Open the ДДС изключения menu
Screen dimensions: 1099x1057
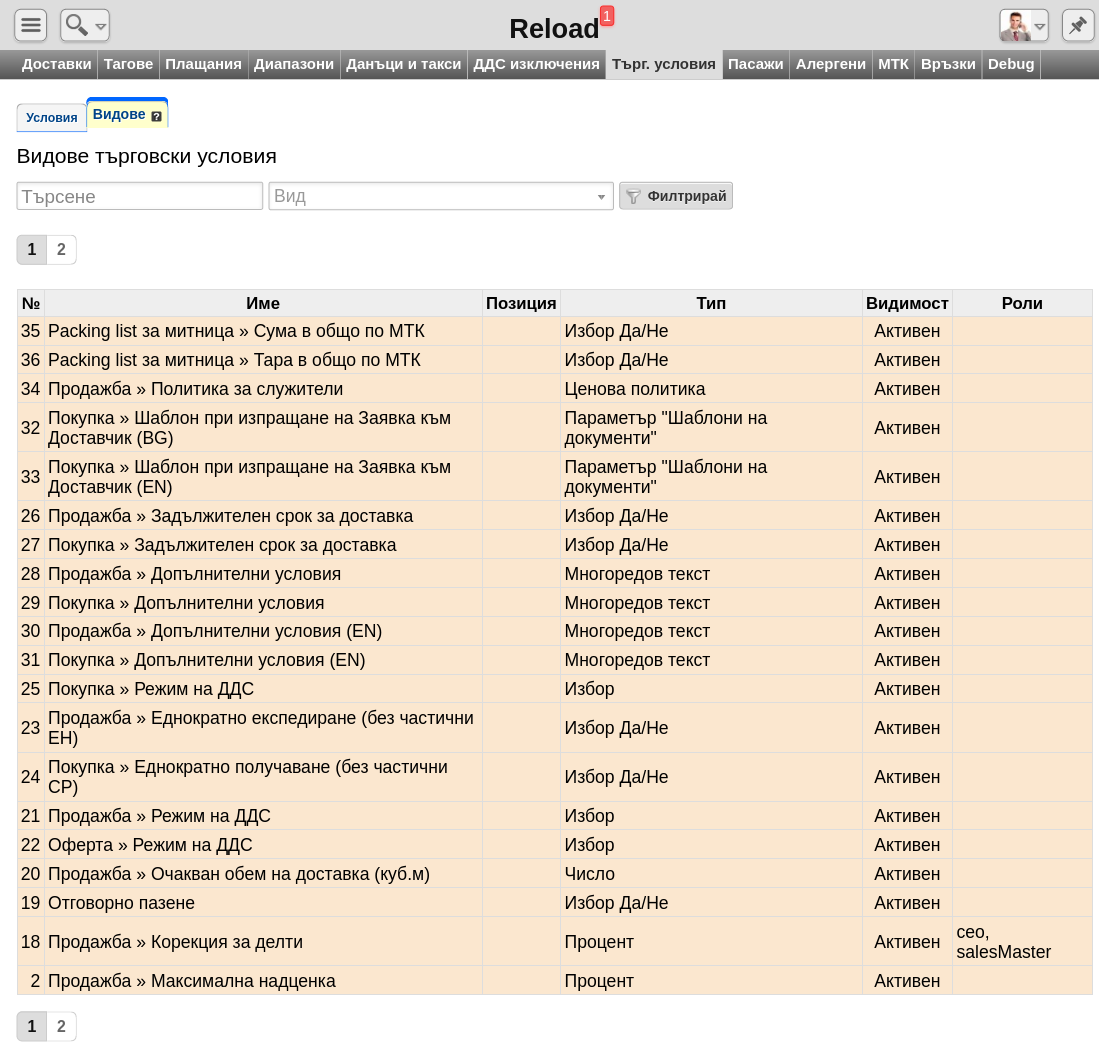tap(536, 64)
